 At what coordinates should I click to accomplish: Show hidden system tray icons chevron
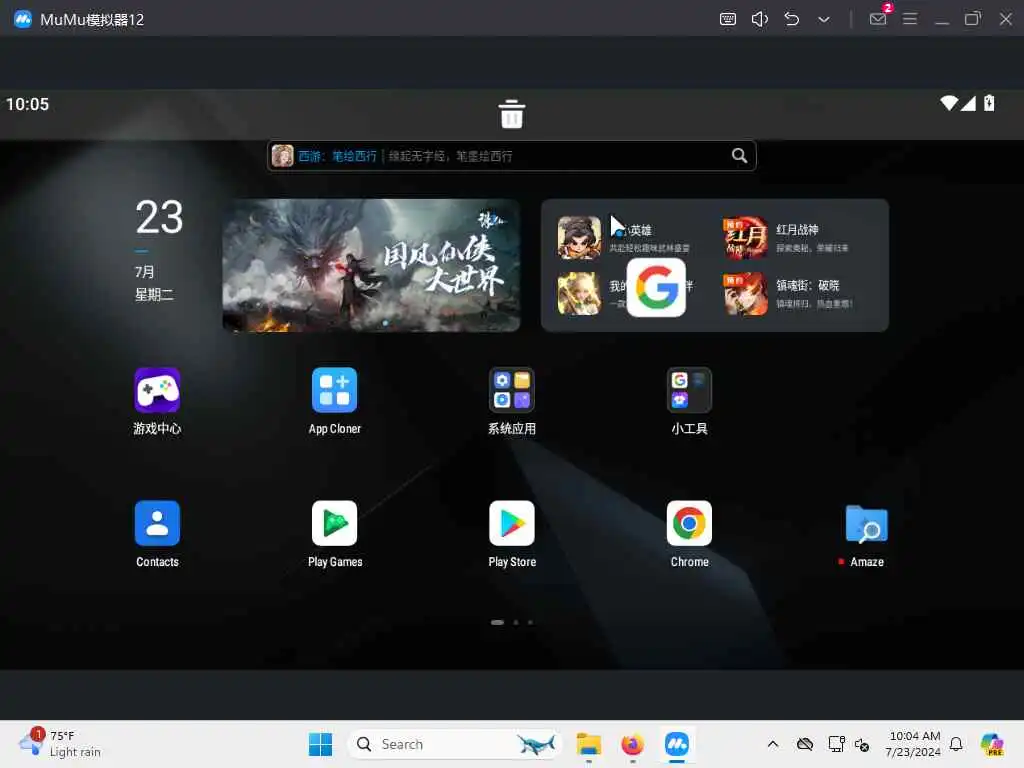click(773, 744)
